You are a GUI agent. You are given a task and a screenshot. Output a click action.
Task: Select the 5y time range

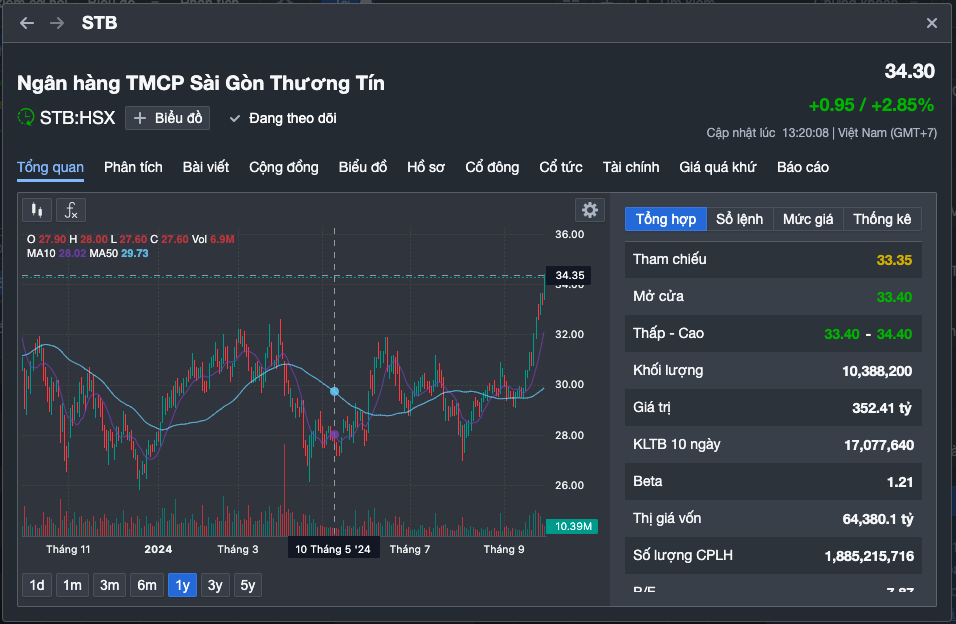point(248,586)
